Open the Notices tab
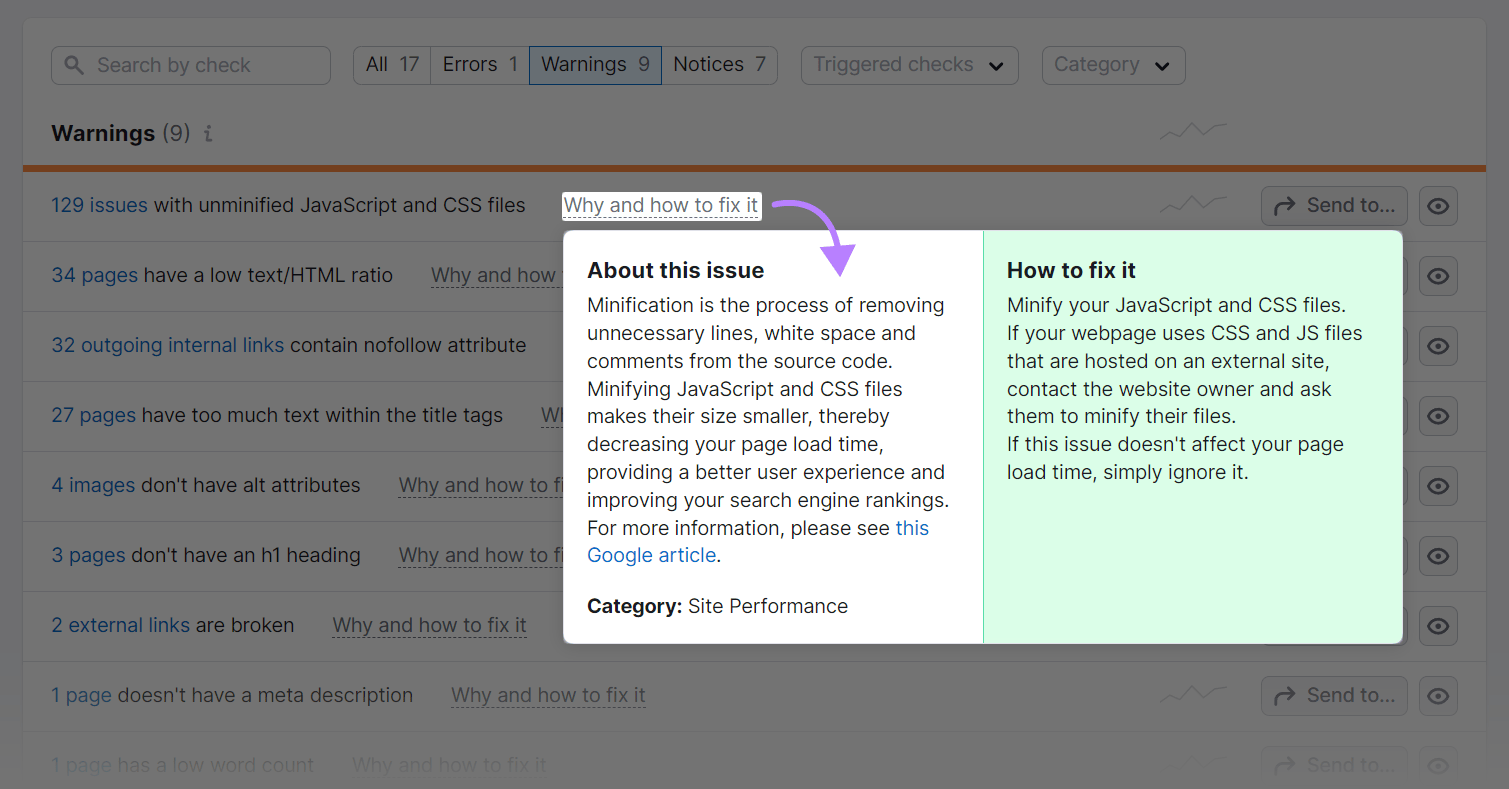Image resolution: width=1509 pixels, height=789 pixels. click(718, 64)
